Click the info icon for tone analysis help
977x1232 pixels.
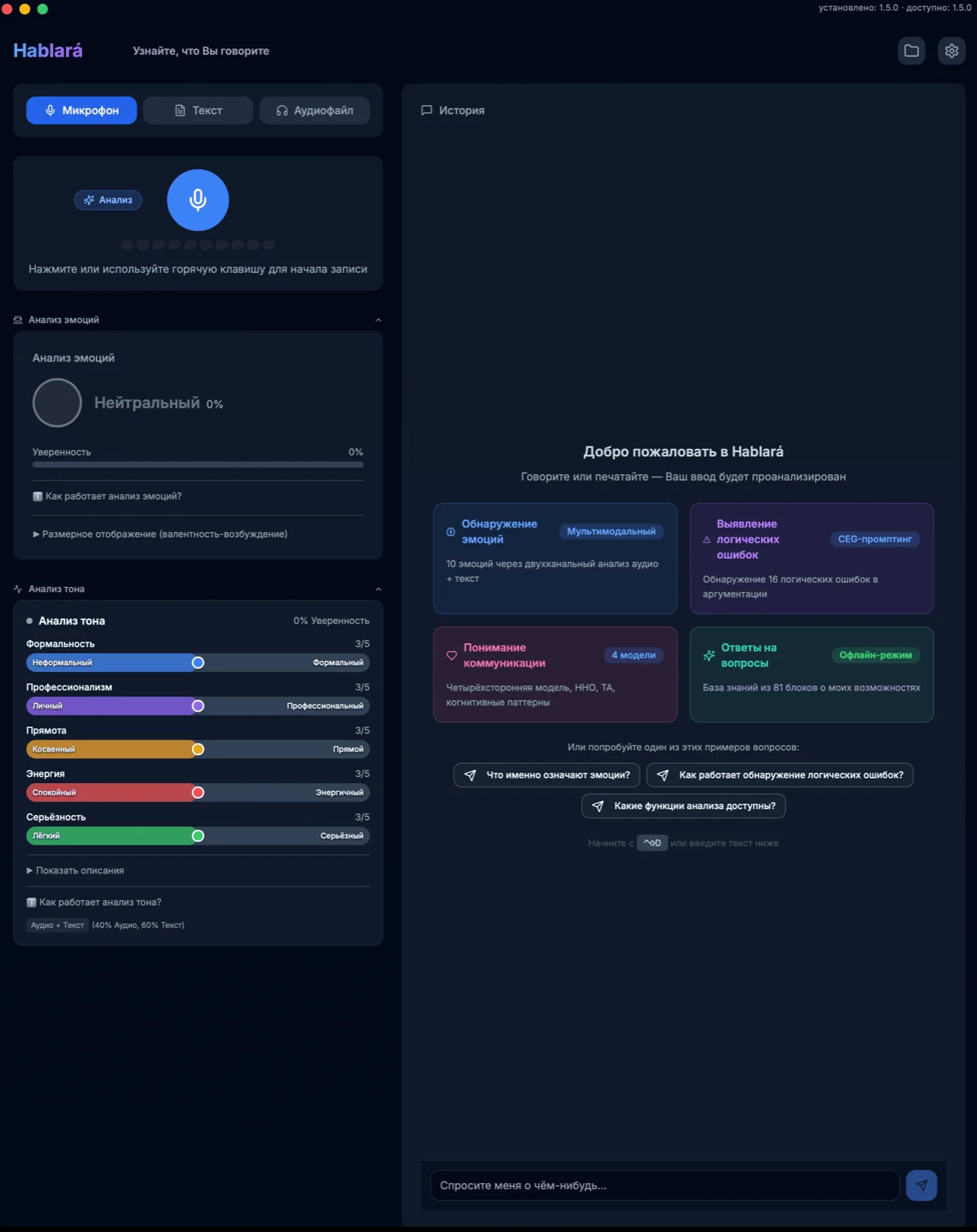point(31,902)
